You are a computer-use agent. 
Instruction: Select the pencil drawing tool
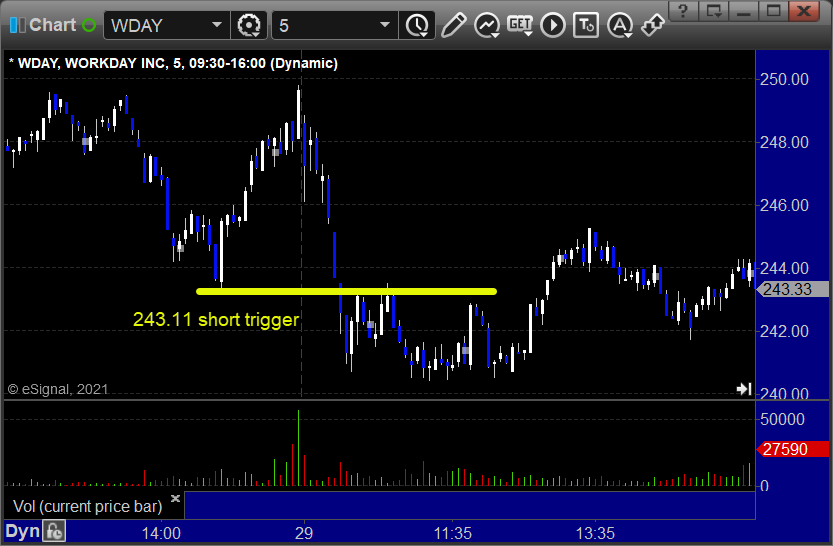coord(453,25)
